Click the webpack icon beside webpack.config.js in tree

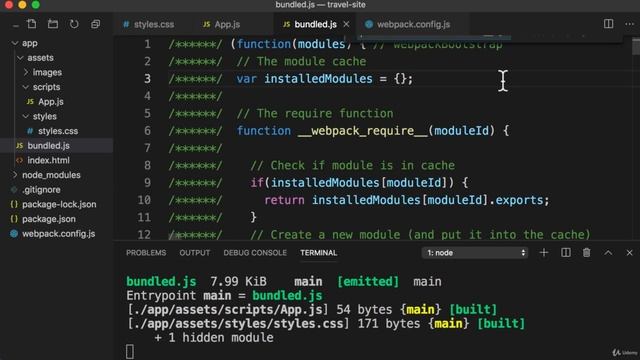pos(14,234)
